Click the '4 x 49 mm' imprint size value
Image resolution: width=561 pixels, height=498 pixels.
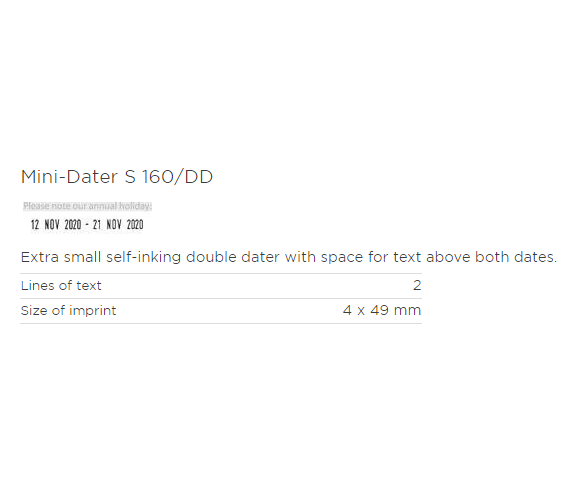[382, 310]
